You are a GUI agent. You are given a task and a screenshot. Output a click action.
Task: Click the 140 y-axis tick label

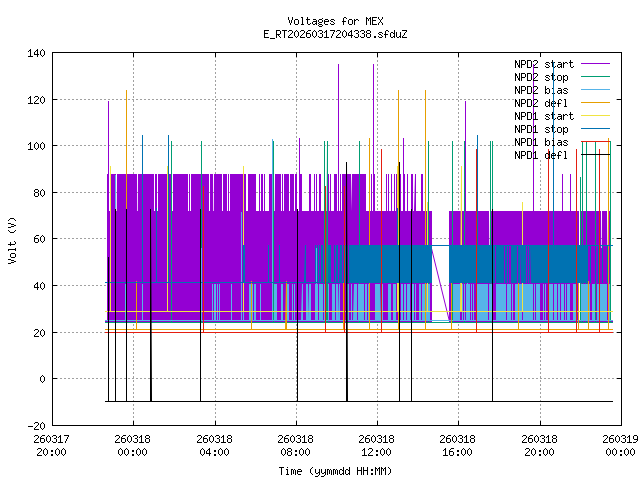tap(35, 53)
